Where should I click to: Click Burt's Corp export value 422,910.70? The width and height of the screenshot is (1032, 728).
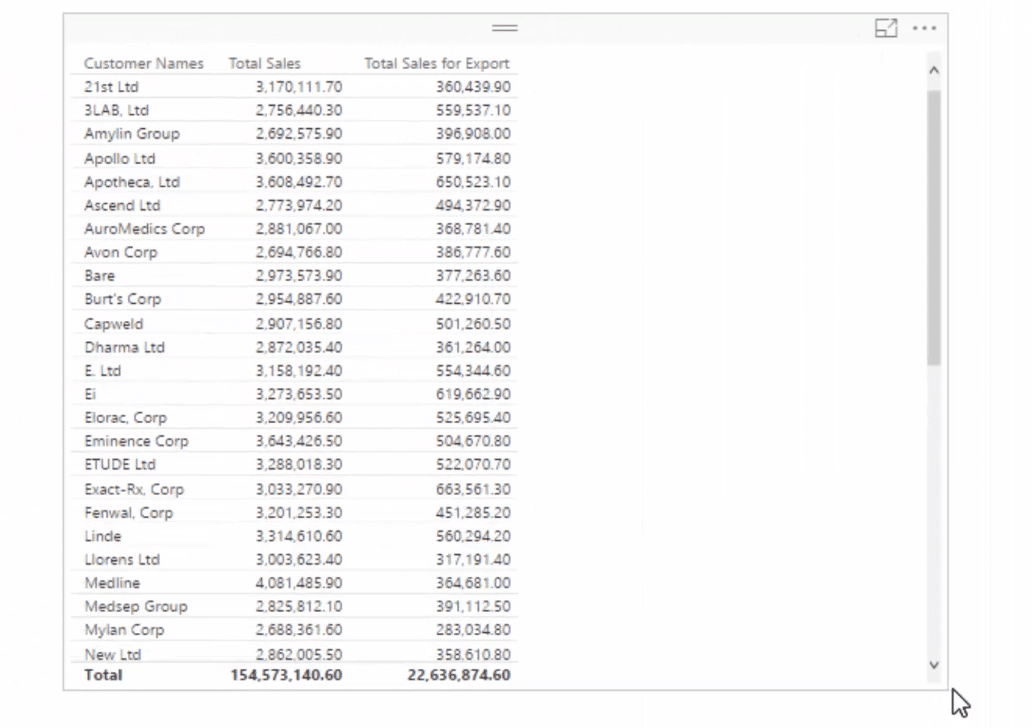473,299
